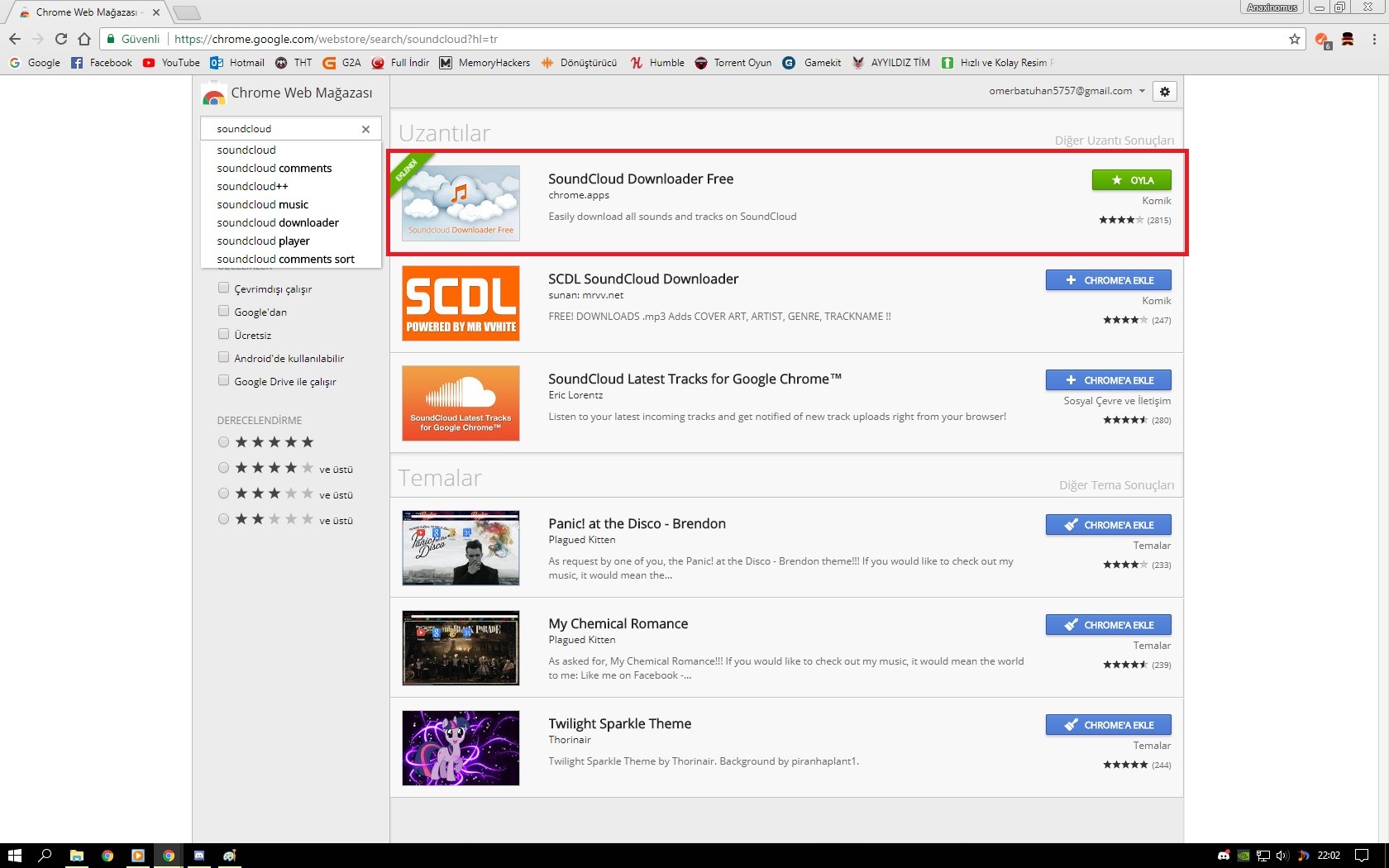Click the volume icon in system tray
1389x868 pixels.
point(1282,856)
